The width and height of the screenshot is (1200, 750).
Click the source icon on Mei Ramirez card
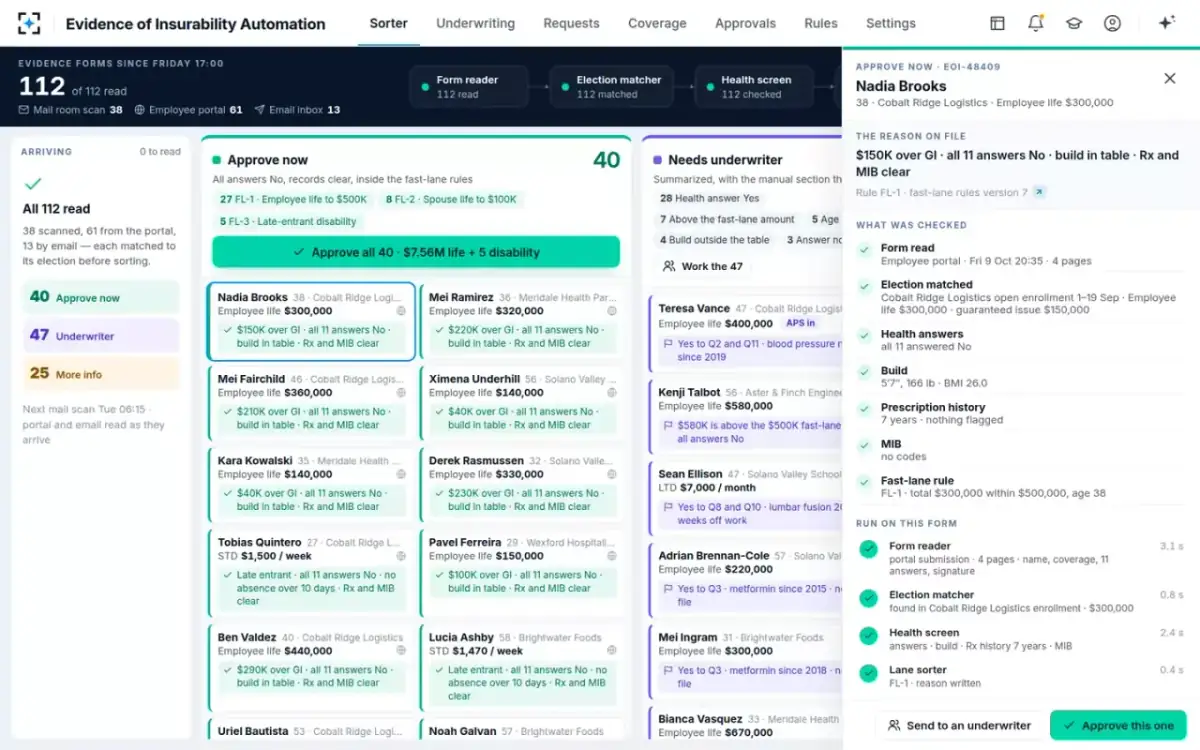click(612, 311)
